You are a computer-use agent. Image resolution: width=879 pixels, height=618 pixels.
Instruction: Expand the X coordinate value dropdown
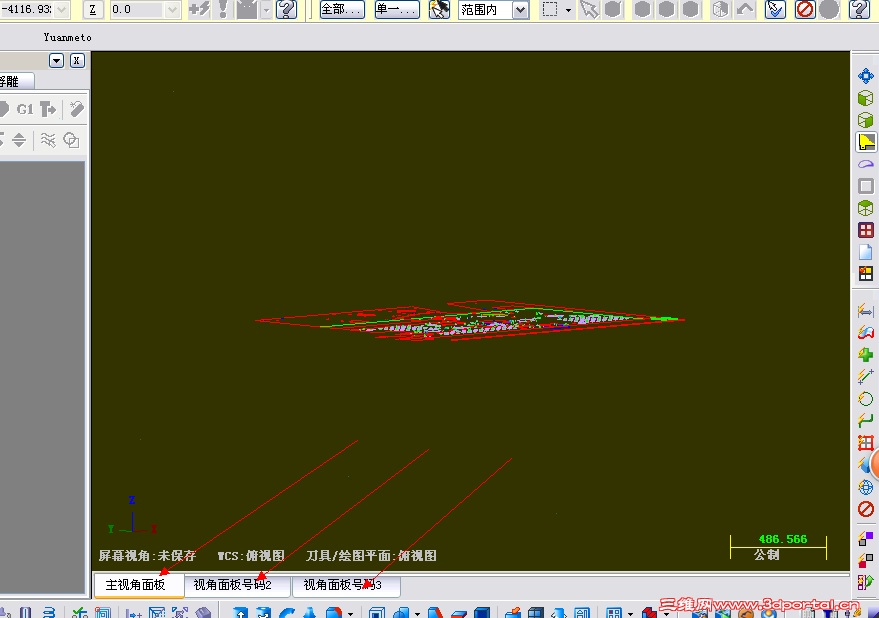[x=61, y=10]
